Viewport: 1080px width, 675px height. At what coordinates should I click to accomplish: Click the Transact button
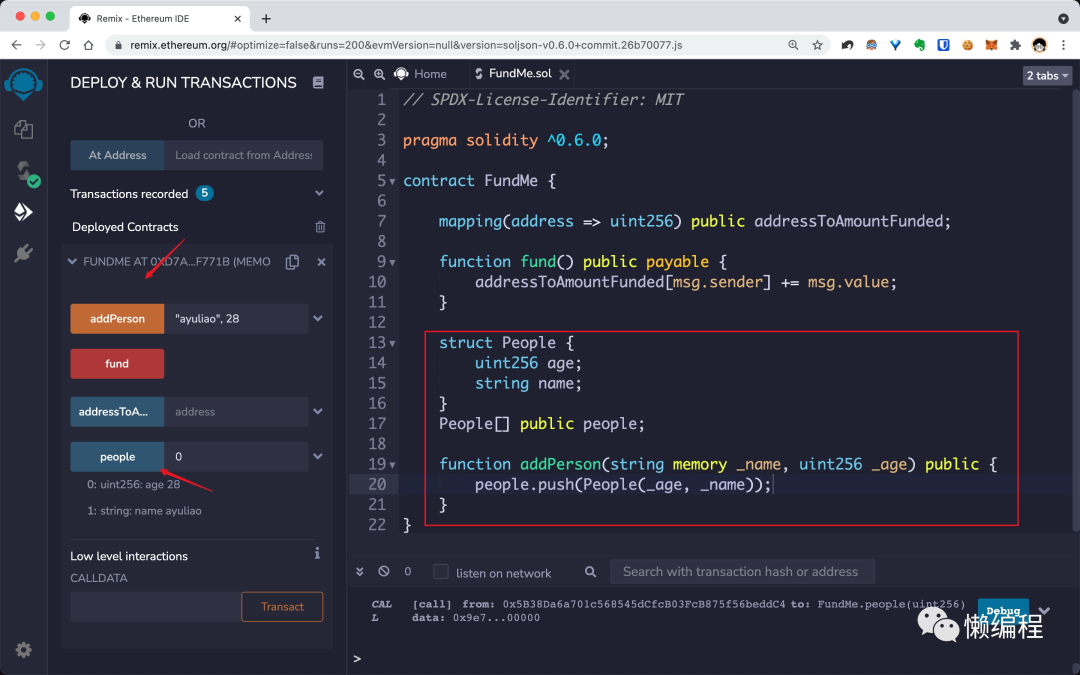point(282,606)
